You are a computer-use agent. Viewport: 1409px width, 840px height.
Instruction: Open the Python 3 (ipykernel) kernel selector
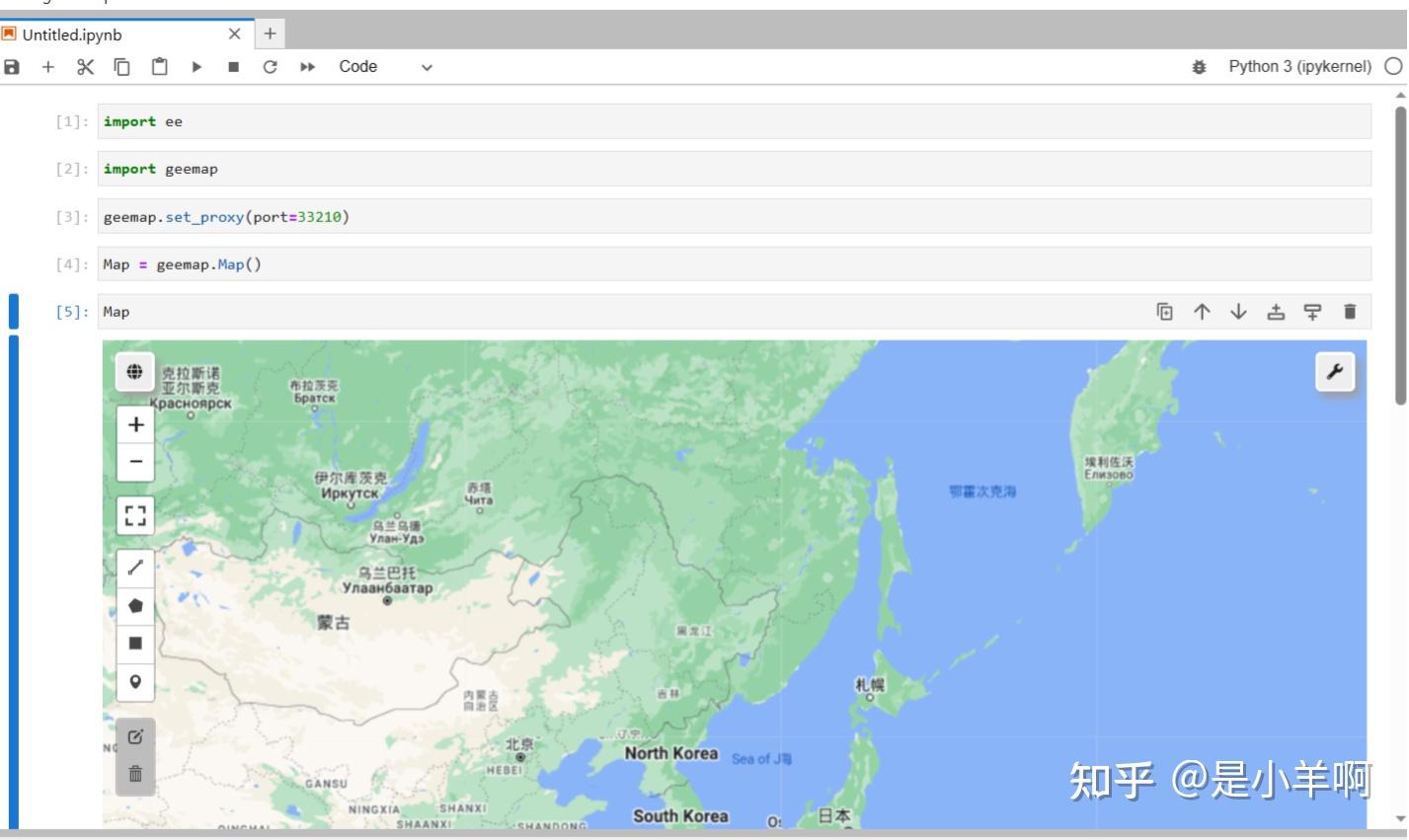coord(1299,66)
